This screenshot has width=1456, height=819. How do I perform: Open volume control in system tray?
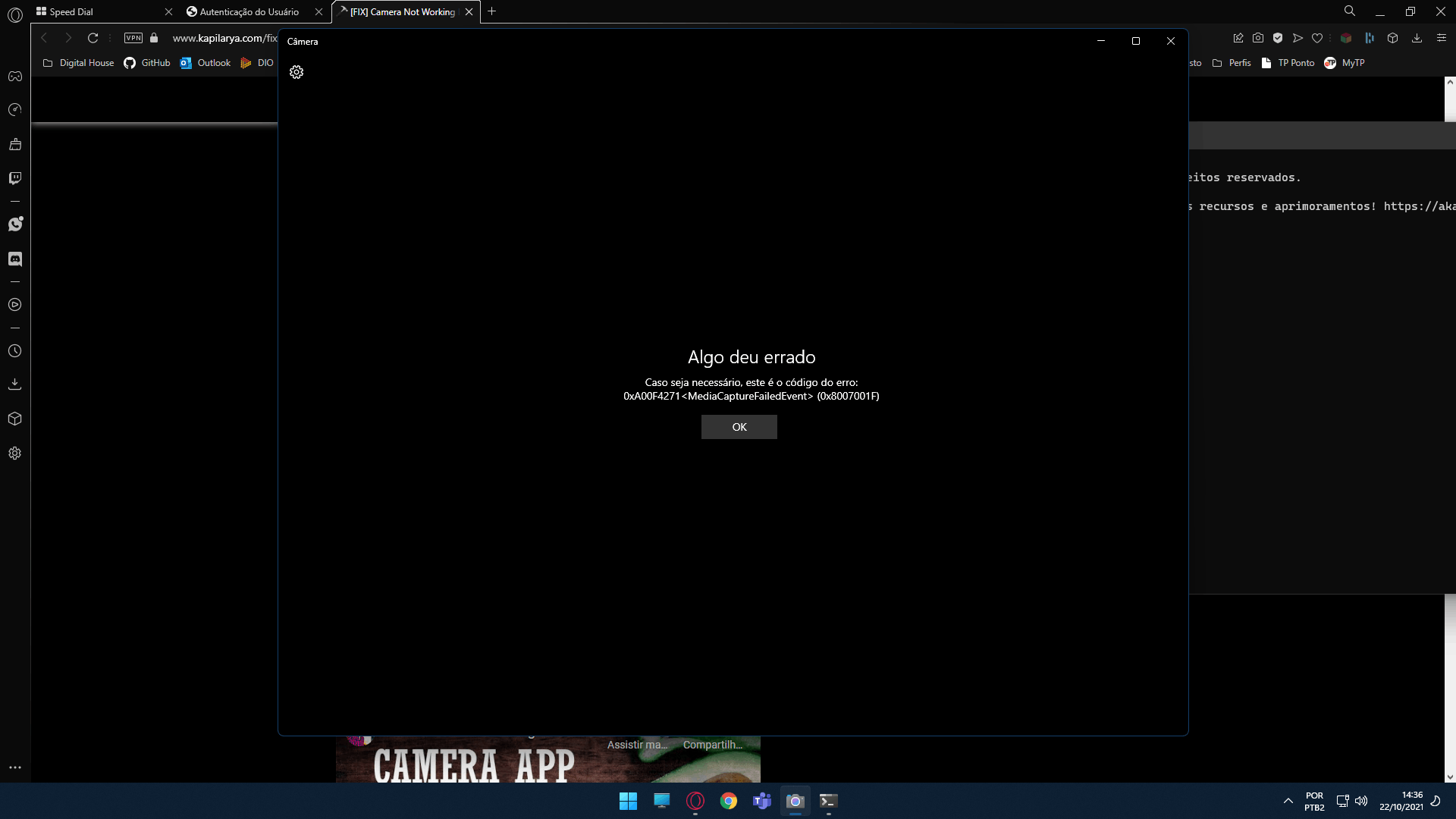point(1361,801)
